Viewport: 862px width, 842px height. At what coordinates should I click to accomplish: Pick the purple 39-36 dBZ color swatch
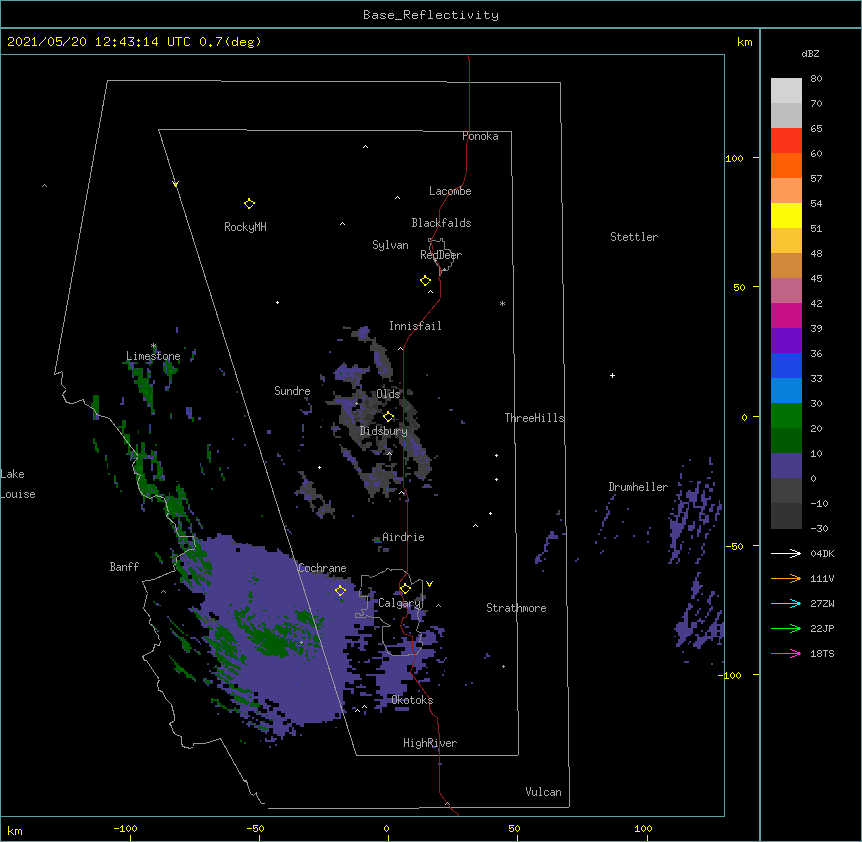(x=786, y=341)
